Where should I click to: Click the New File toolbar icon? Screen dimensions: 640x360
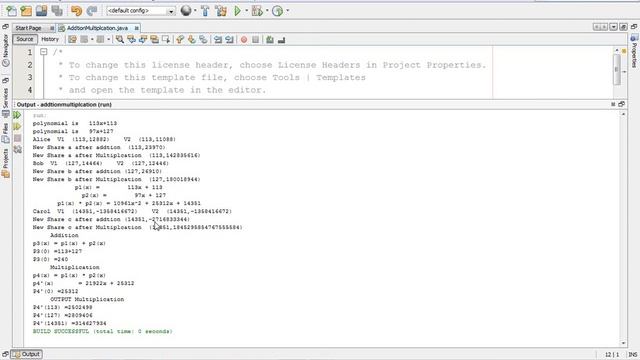tap(11, 11)
